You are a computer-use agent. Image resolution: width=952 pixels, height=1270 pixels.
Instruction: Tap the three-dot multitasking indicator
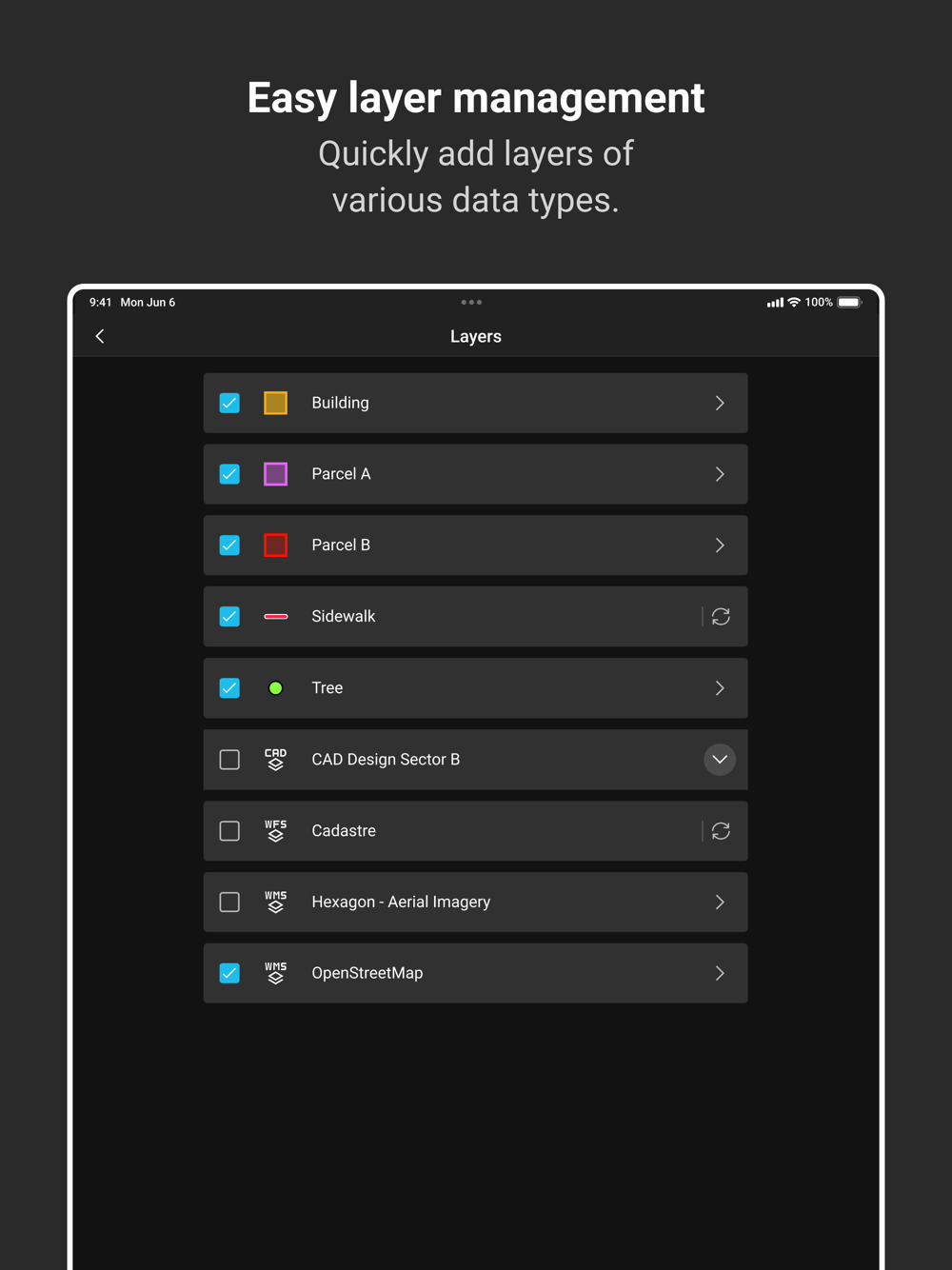(471, 302)
